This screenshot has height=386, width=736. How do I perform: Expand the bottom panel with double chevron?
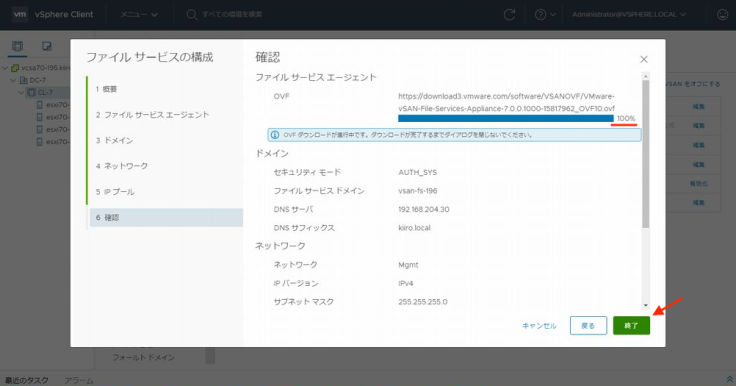729,379
